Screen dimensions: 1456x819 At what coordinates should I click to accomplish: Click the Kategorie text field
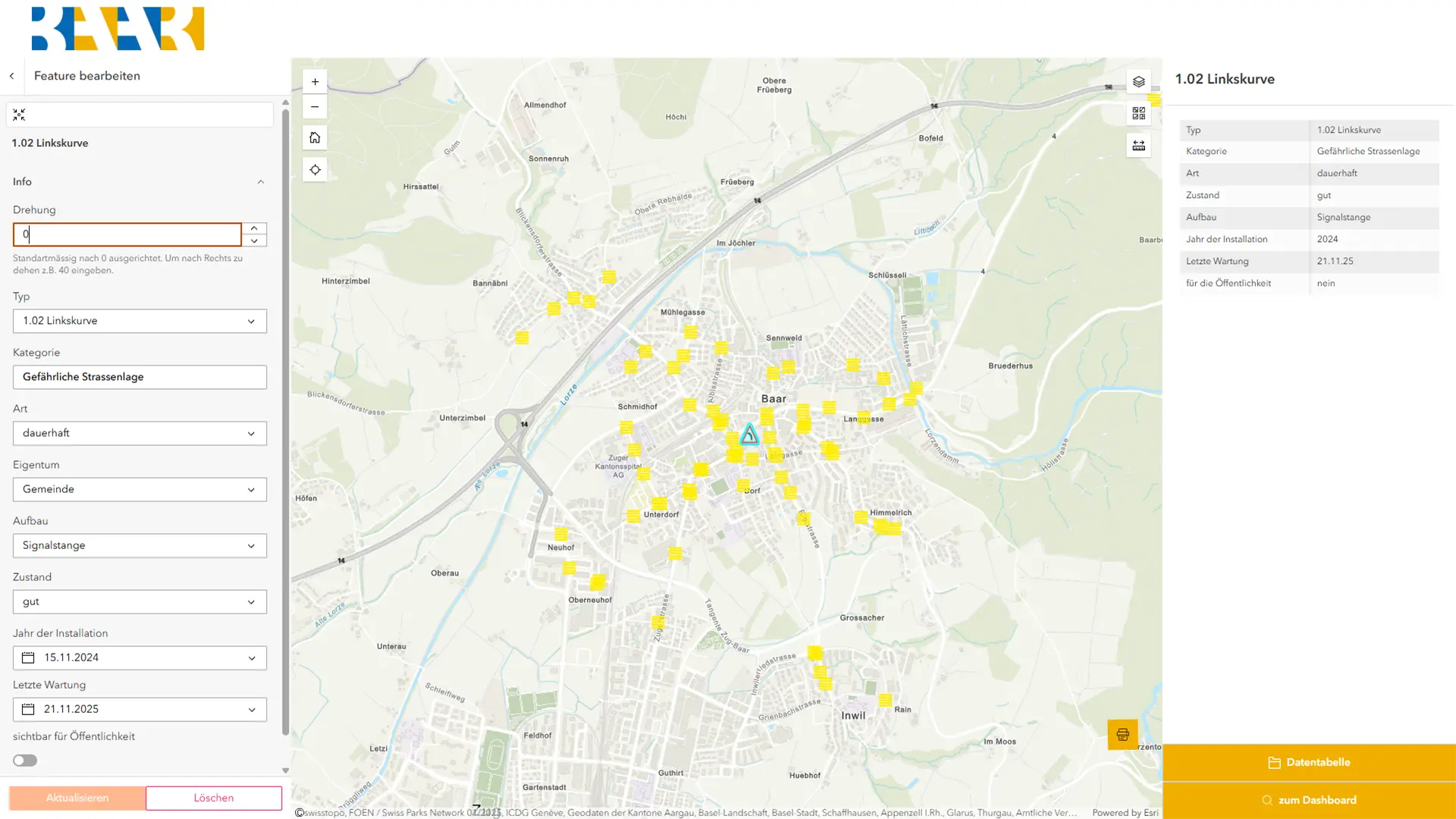coord(140,377)
